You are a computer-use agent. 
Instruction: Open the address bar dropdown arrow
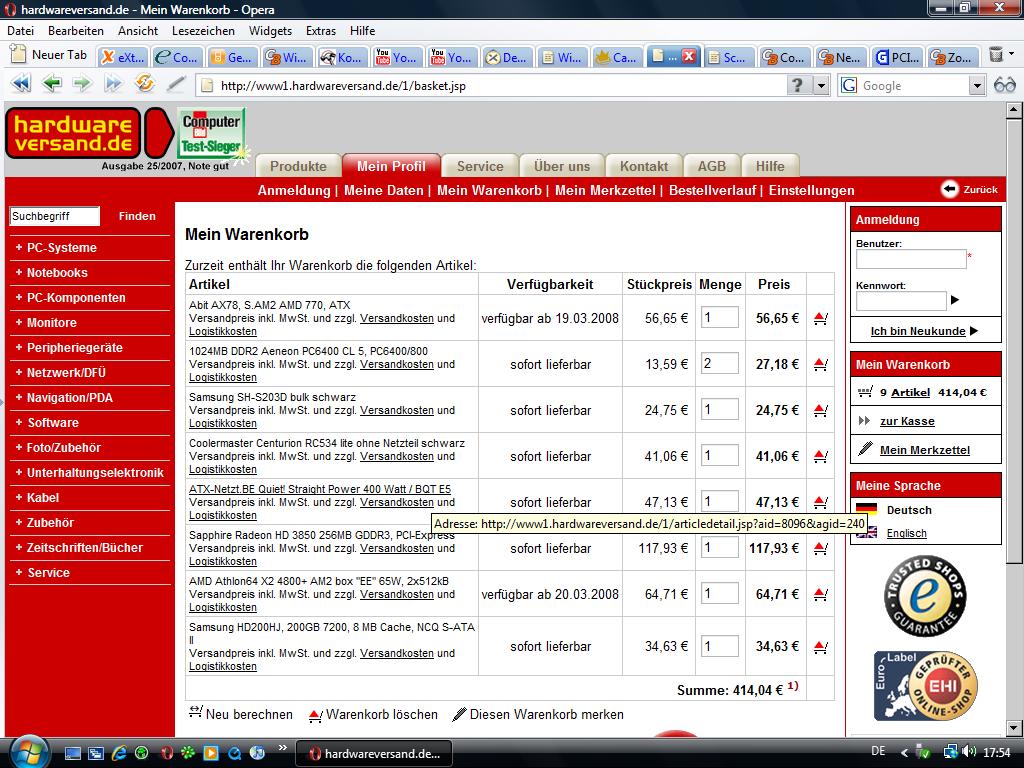click(821, 86)
